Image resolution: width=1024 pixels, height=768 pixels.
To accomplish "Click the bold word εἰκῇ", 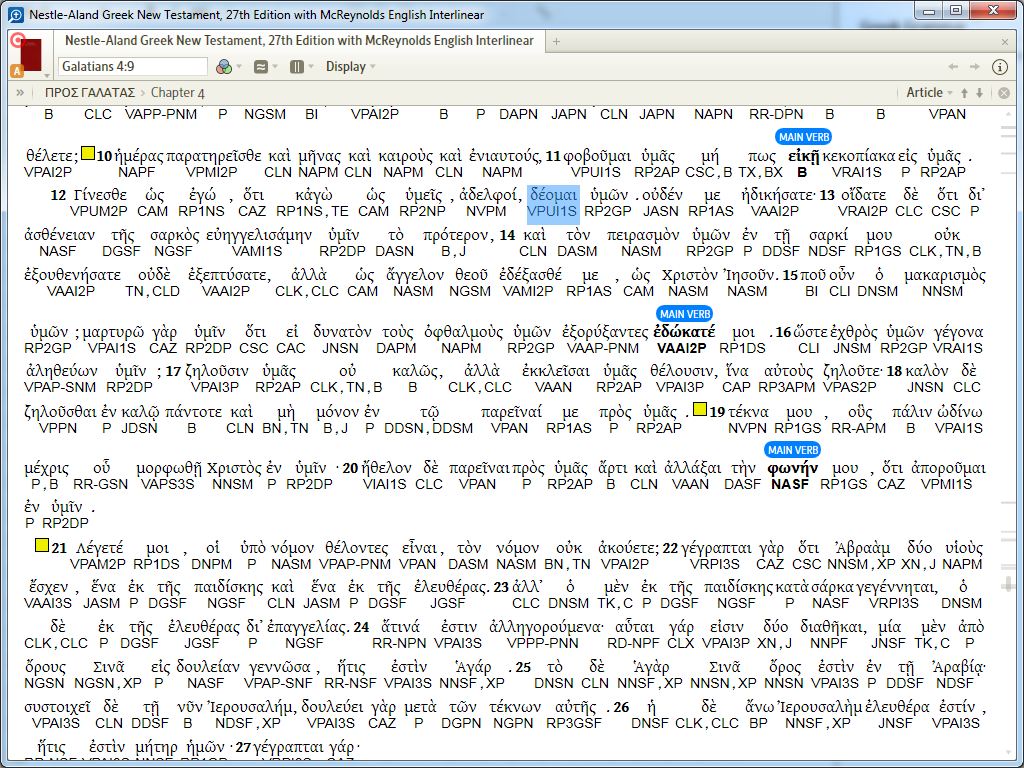I will point(803,157).
